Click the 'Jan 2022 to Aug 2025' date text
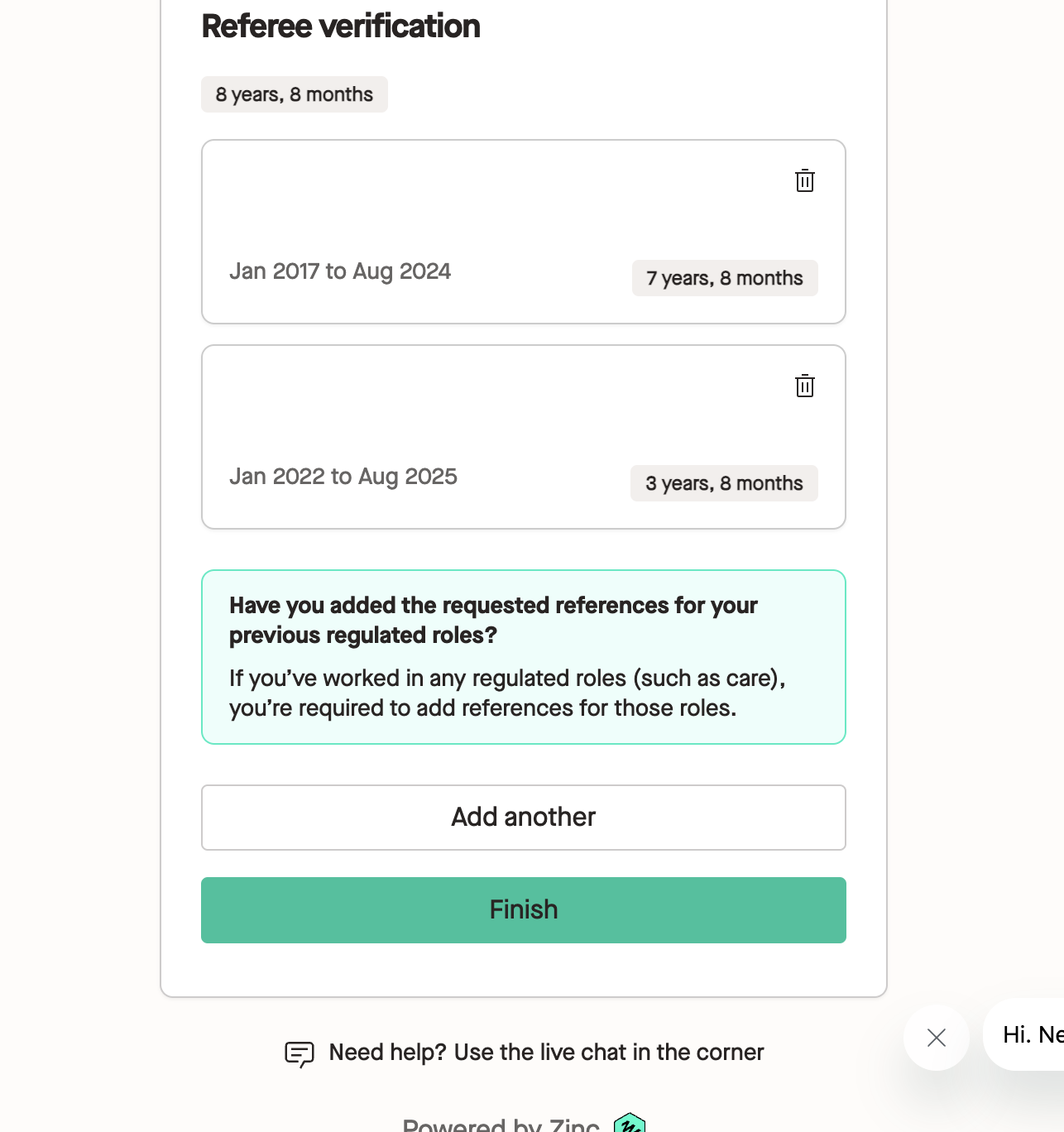Viewport: 1064px width, 1132px height. [343, 477]
